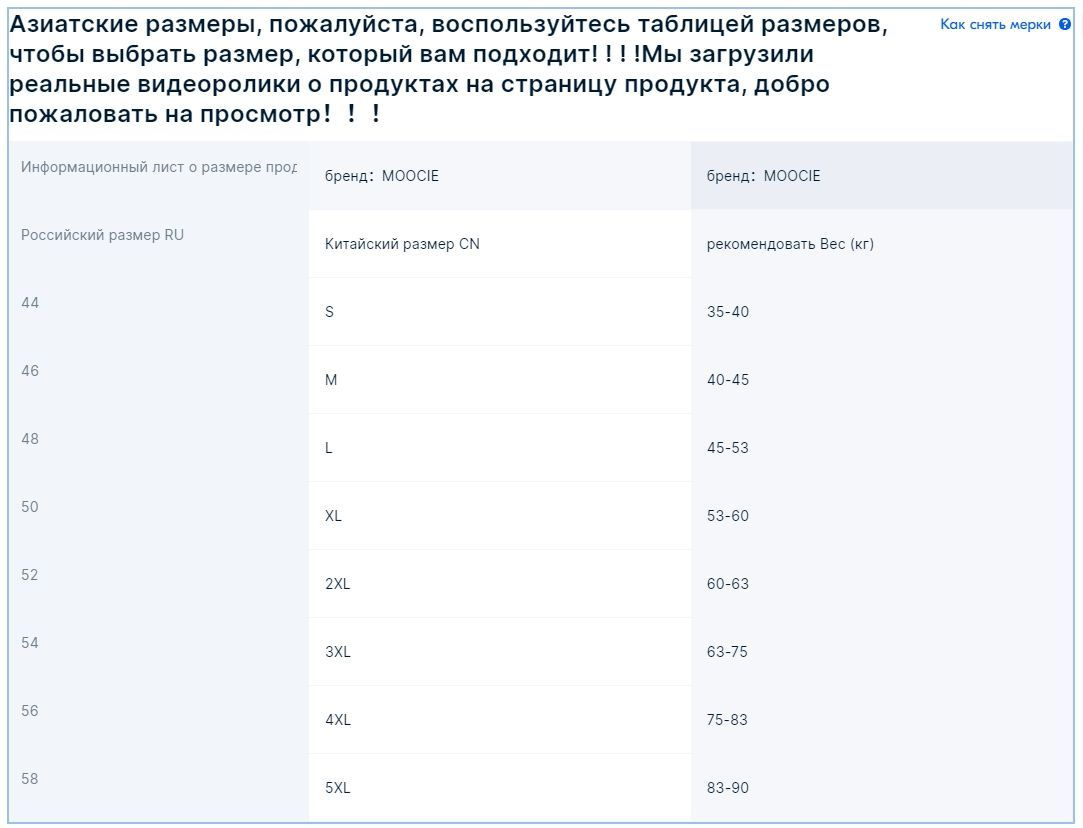Click the weight range 53-60 cell
Image resolution: width=1083 pixels, height=828 pixels.
(882, 516)
